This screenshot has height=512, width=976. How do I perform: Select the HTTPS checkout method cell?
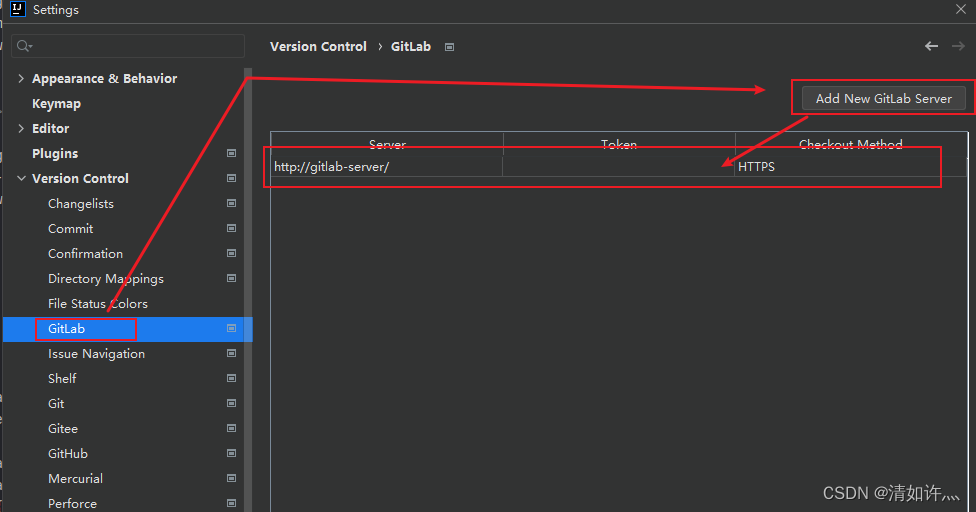click(851, 167)
